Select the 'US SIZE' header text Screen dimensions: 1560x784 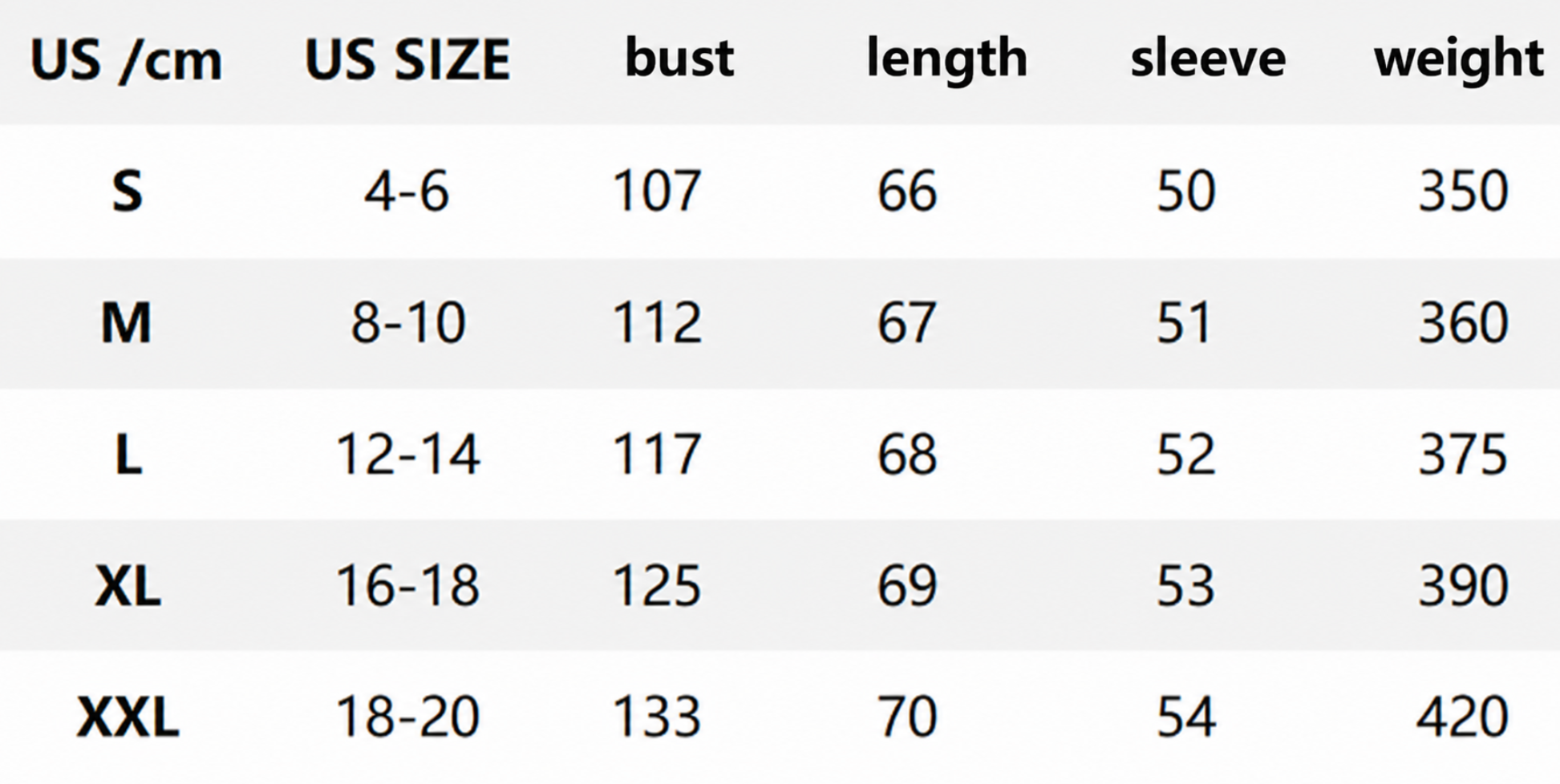click(407, 60)
